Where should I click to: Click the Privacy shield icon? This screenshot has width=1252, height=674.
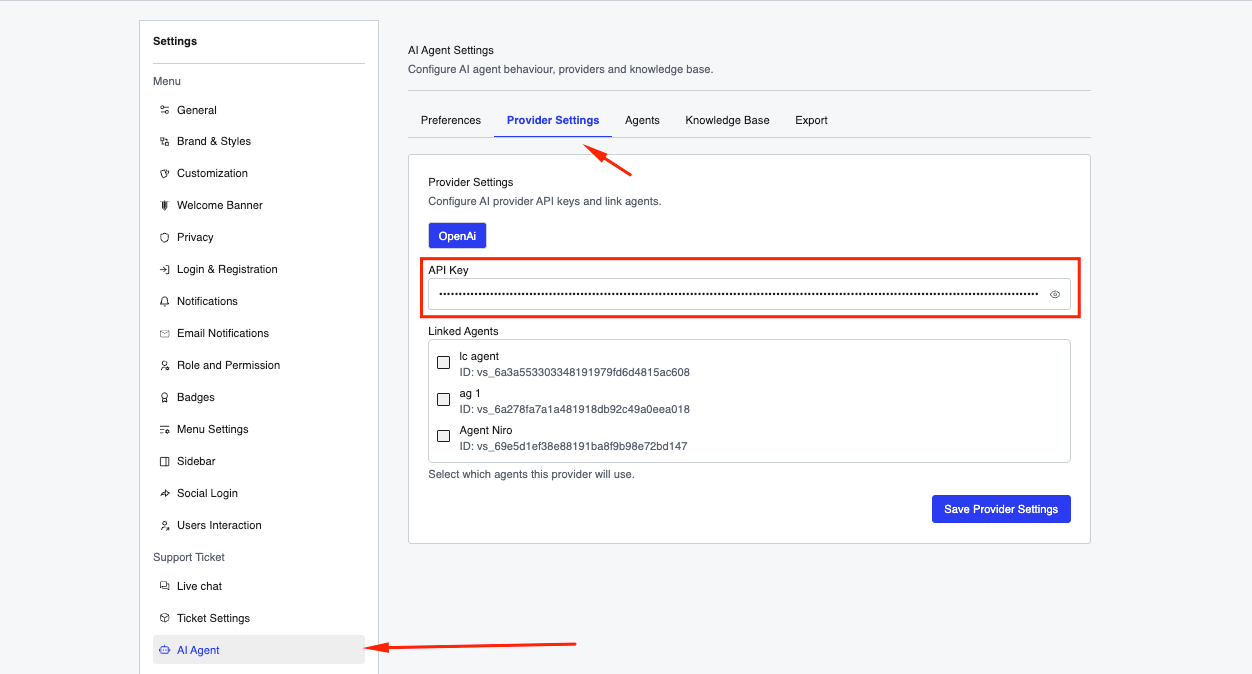click(165, 238)
